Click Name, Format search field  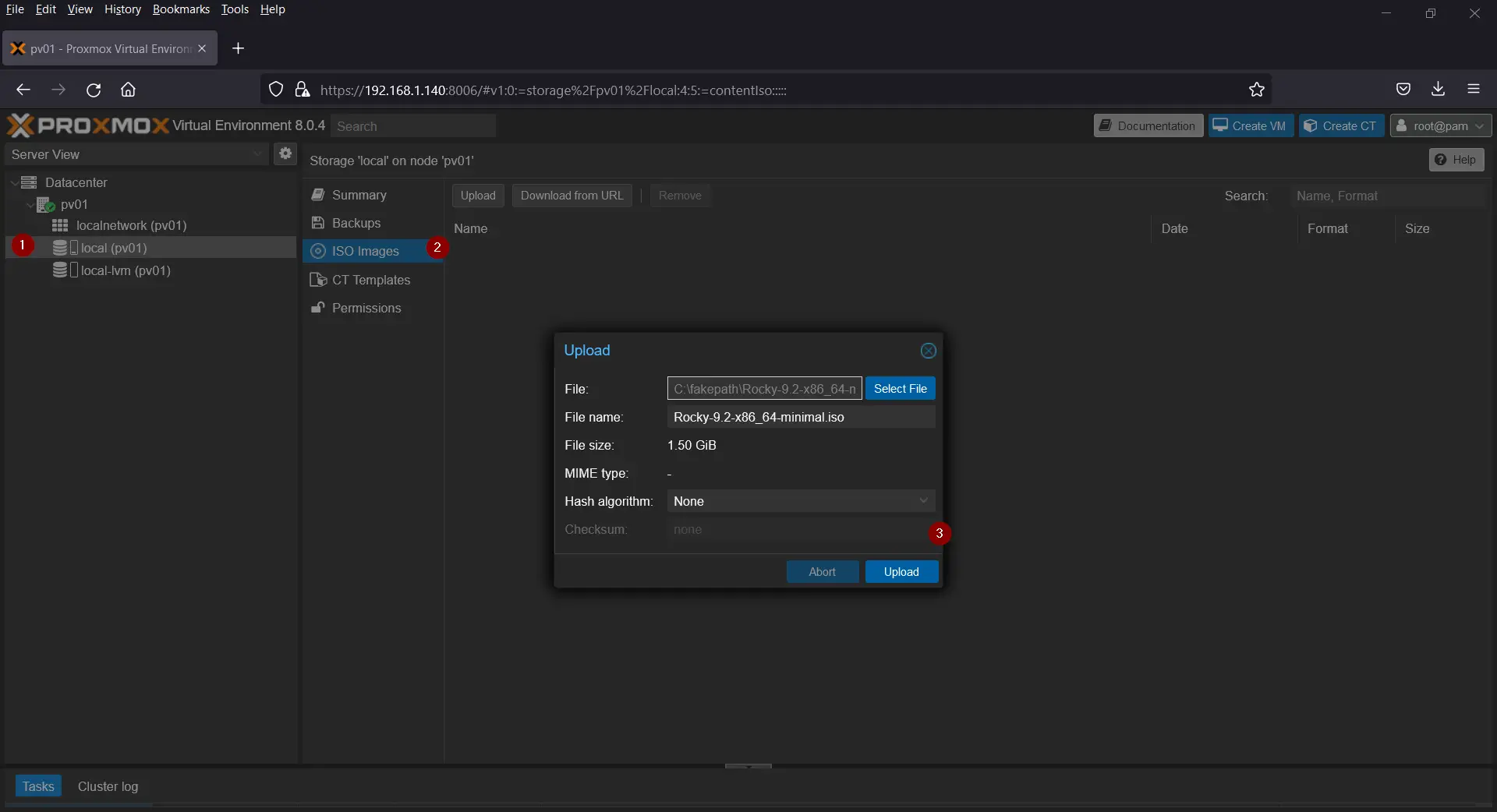tap(1388, 196)
